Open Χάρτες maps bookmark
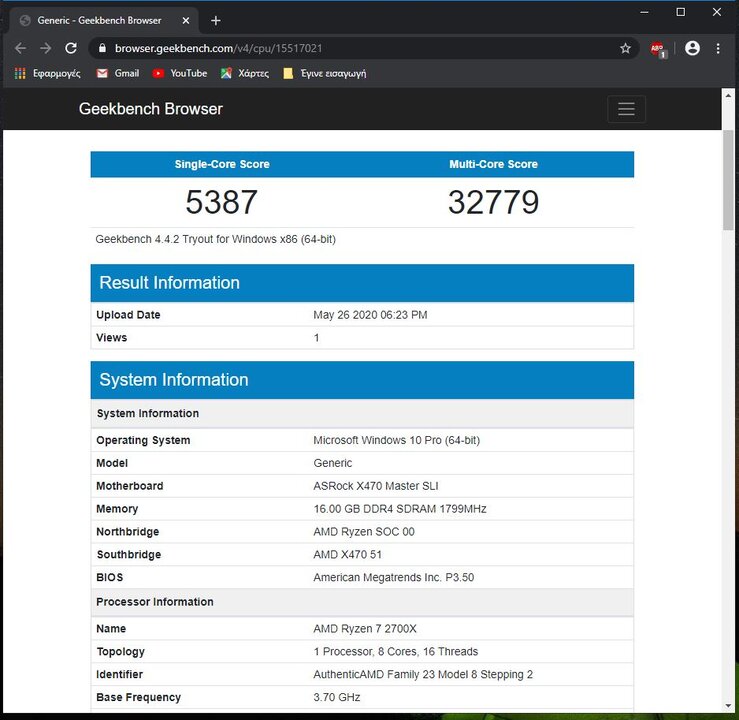Screen dimensions: 739x720 (245, 74)
